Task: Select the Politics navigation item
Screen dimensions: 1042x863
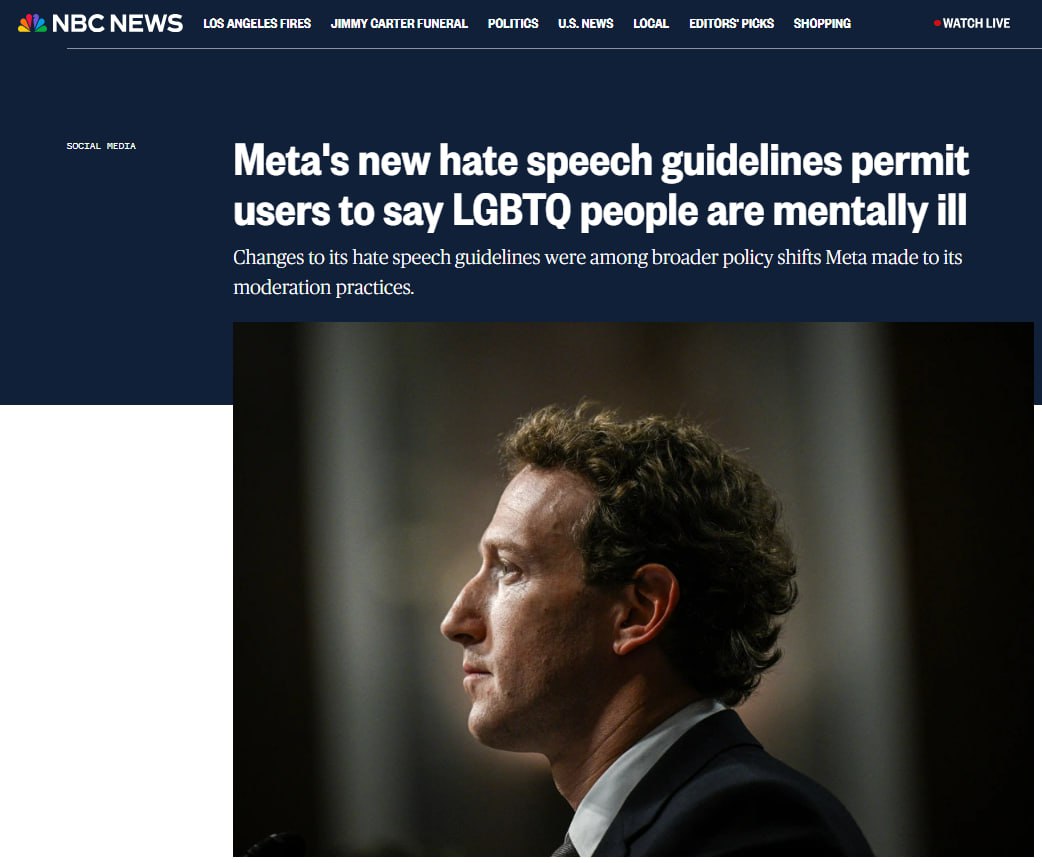Action: click(513, 23)
